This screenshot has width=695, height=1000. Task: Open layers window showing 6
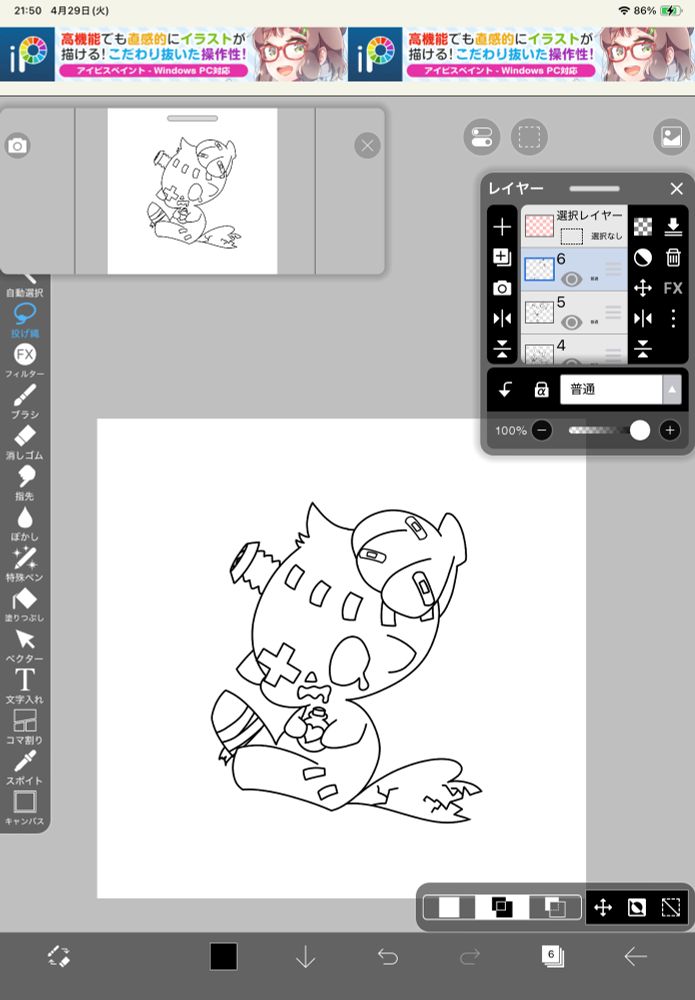coord(552,957)
